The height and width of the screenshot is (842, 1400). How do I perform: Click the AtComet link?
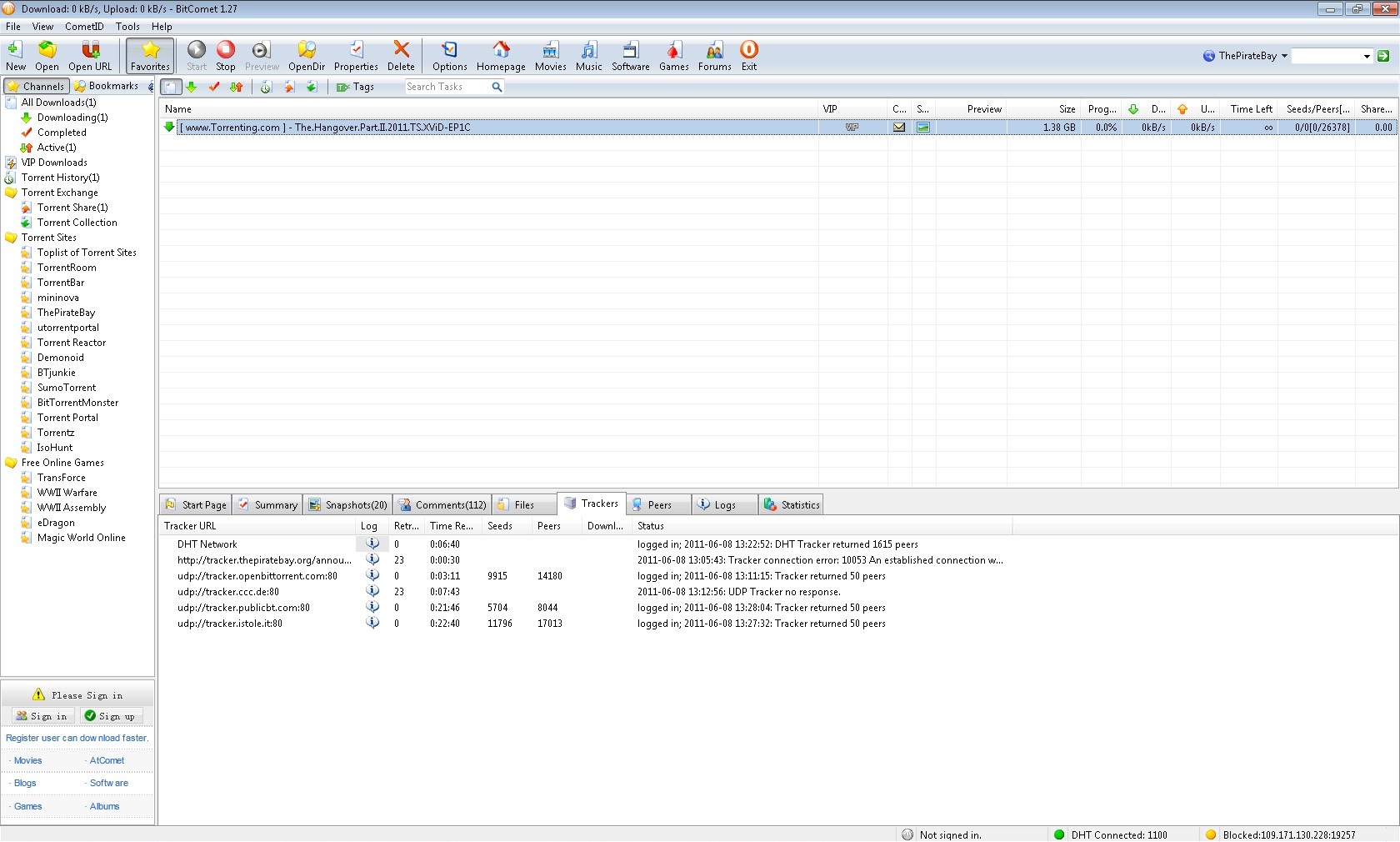pyautogui.click(x=107, y=760)
